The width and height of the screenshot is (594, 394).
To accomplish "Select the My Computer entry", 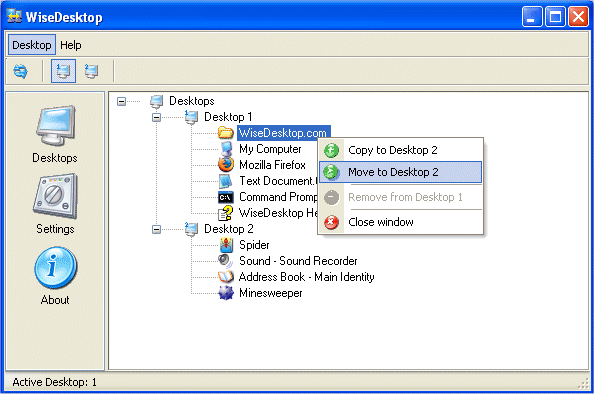I will pyautogui.click(x=270, y=149).
